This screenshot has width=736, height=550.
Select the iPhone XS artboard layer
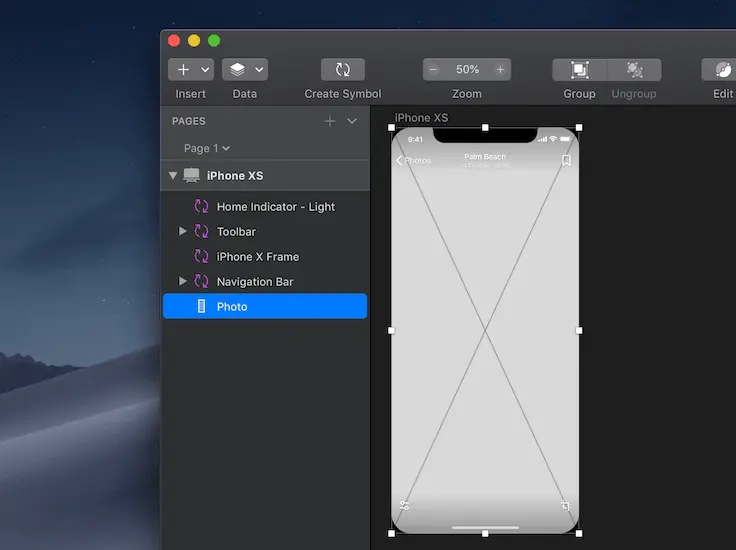coord(265,176)
